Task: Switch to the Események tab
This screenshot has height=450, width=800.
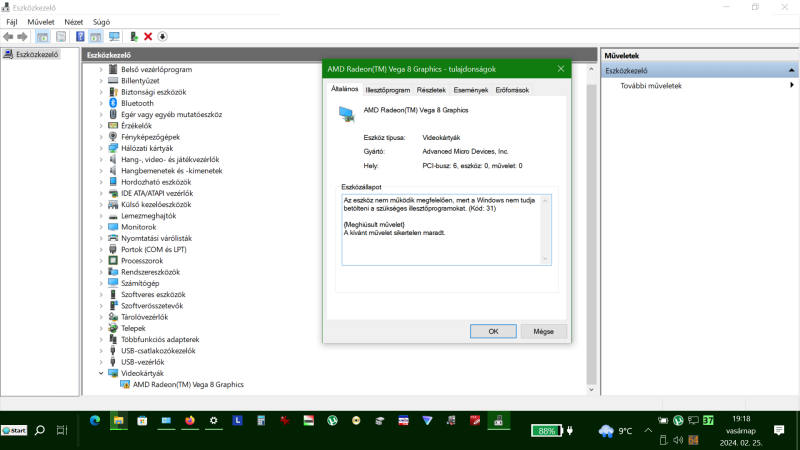Action: [x=470, y=90]
